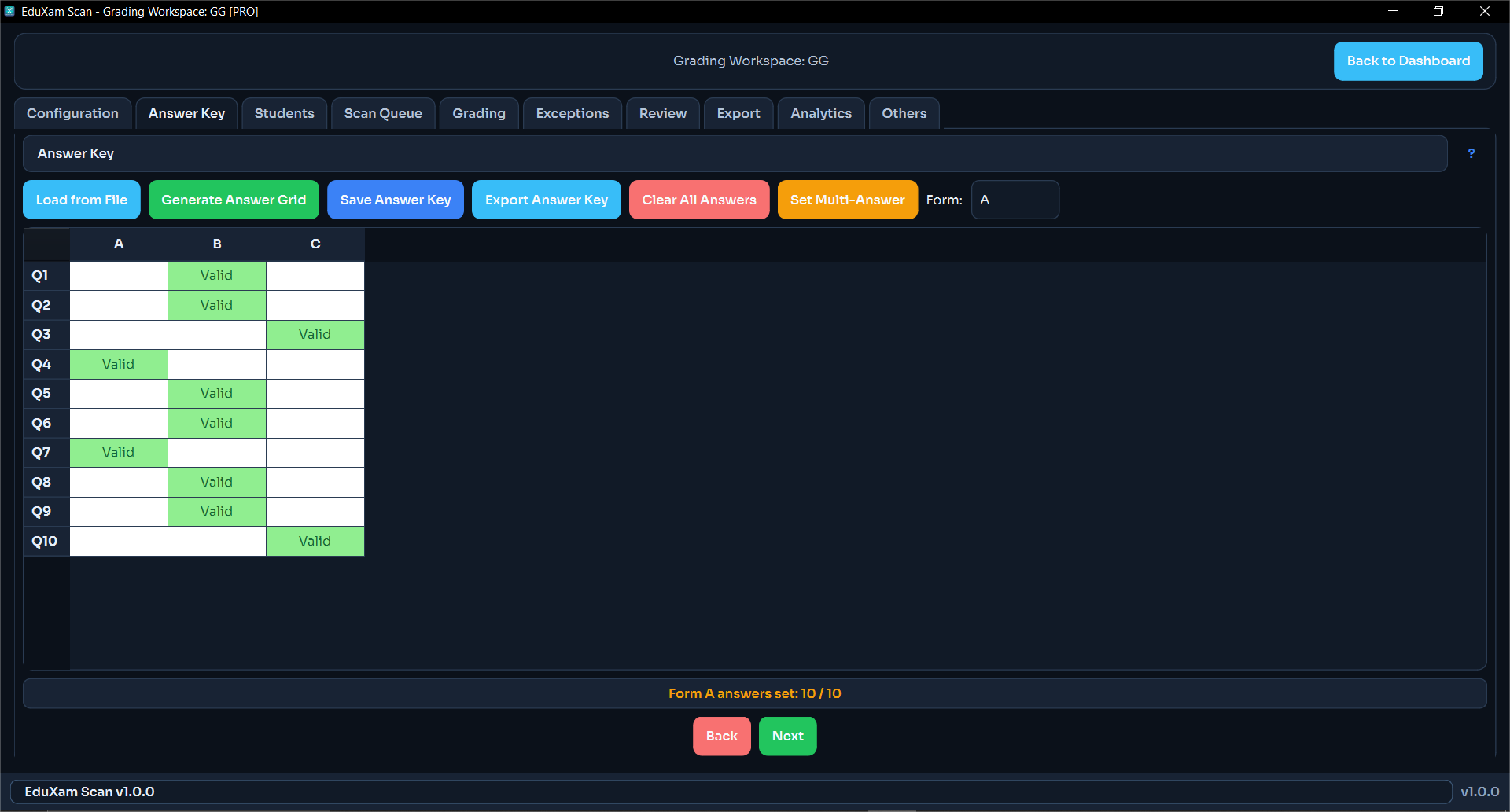Mark option A as valid for Q1
This screenshot has width=1510, height=812.
click(x=119, y=276)
